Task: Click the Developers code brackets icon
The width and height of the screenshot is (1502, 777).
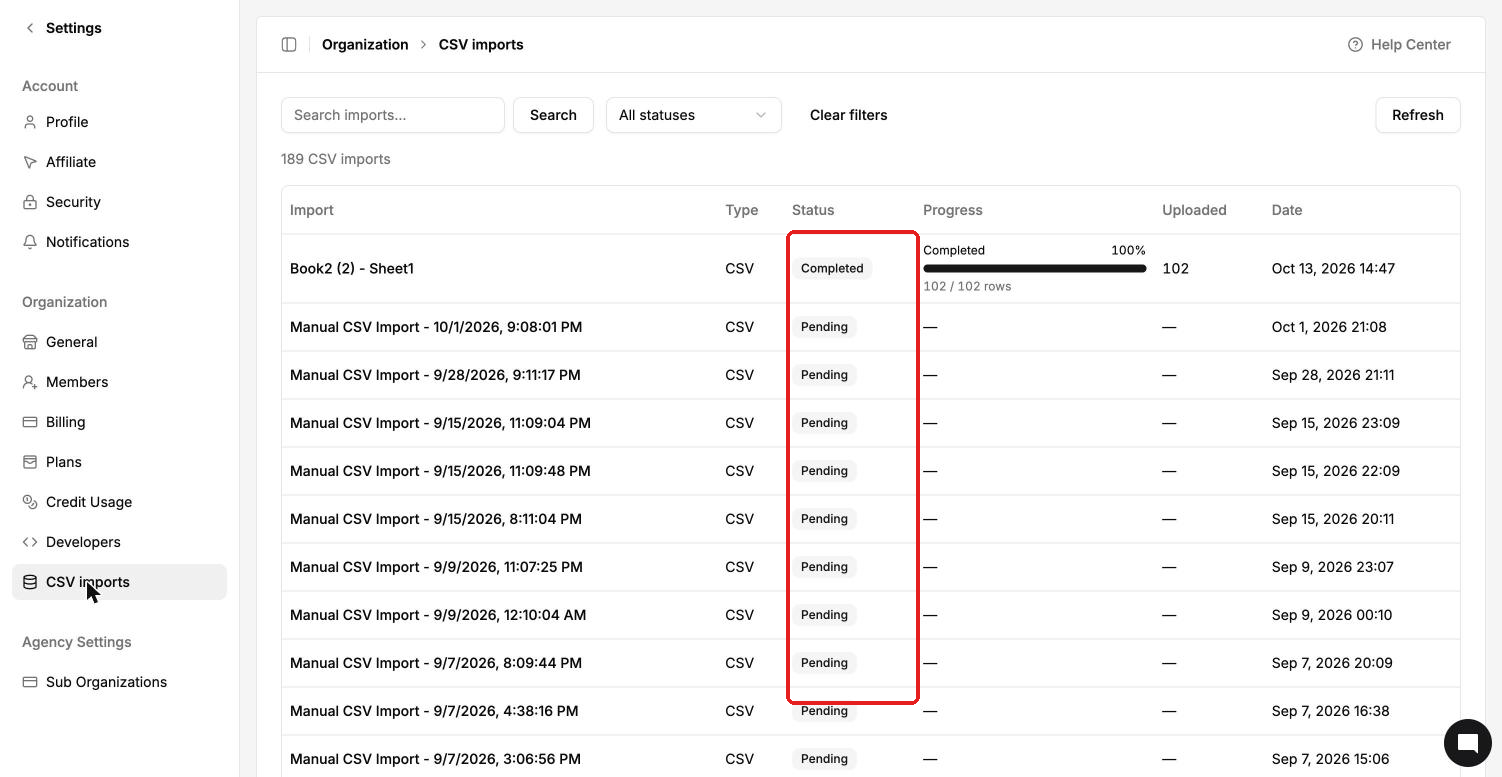Action: [x=30, y=542]
